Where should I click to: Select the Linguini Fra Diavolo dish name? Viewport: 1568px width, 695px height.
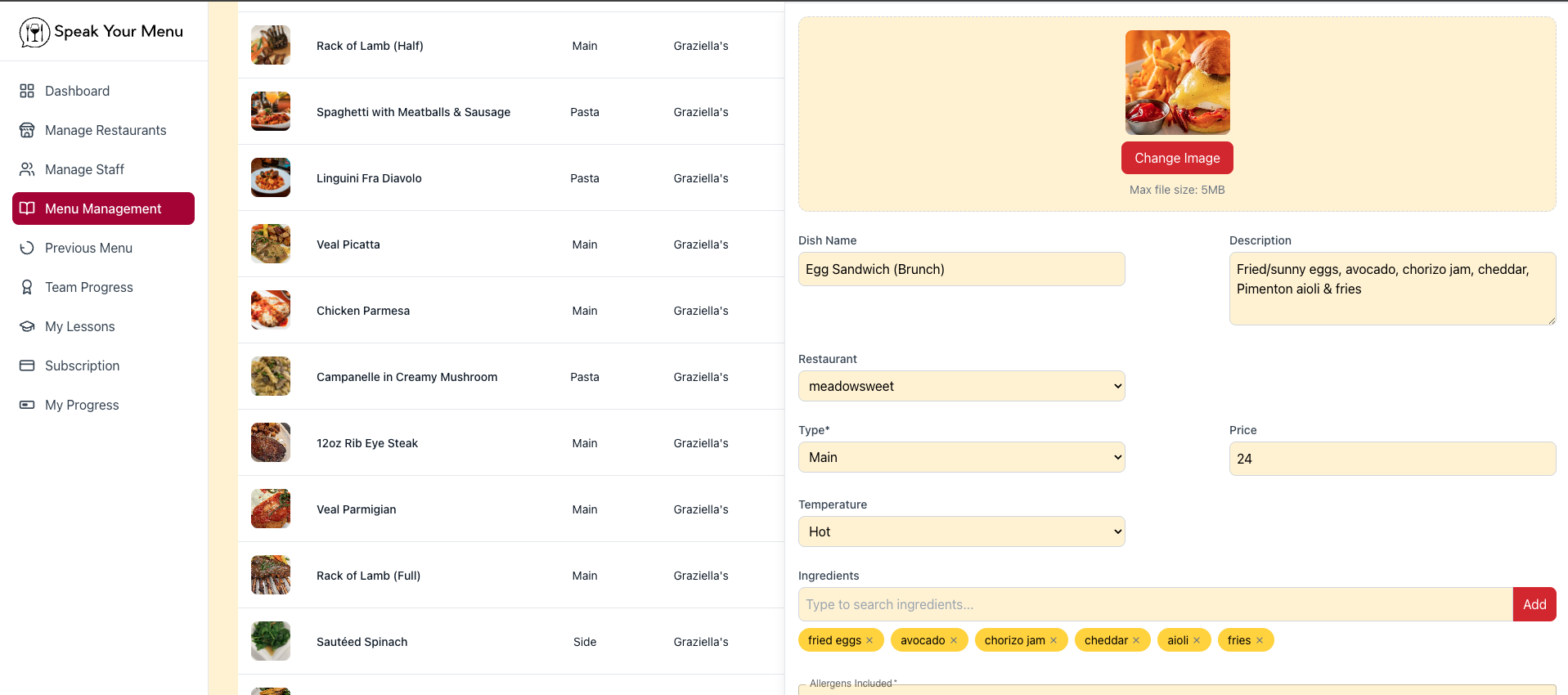click(x=369, y=178)
